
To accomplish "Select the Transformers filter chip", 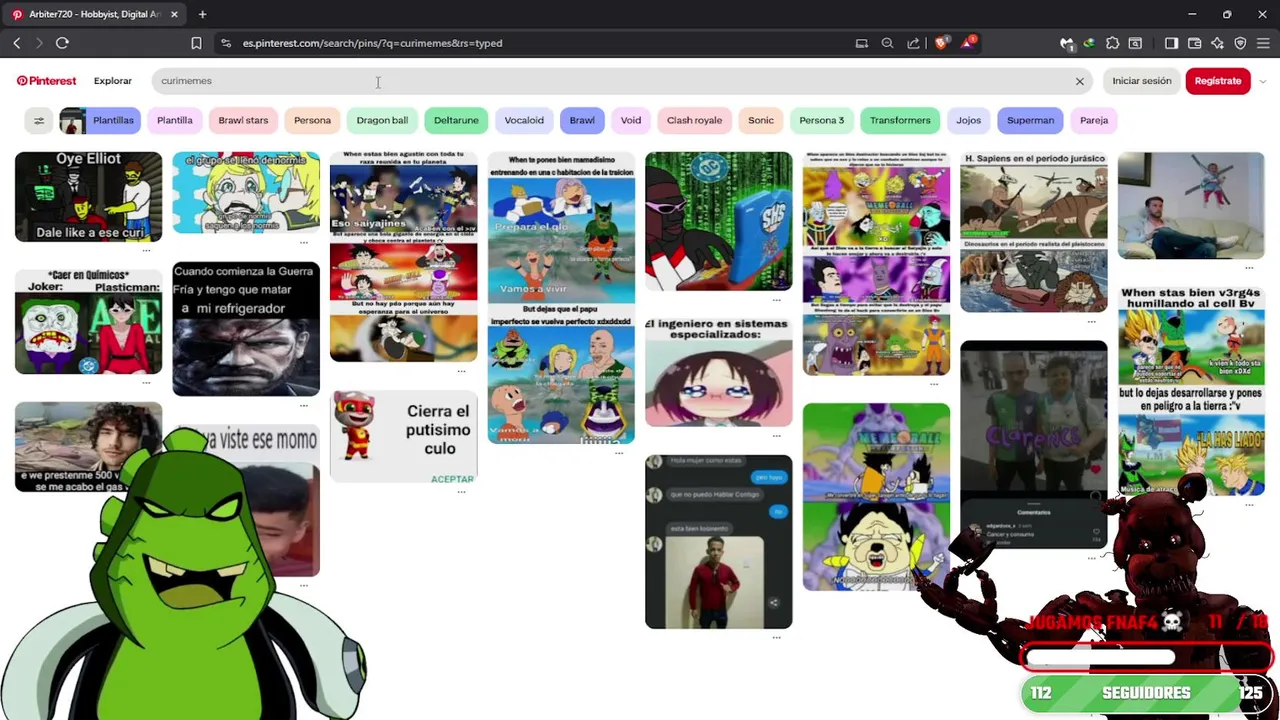I will [900, 121].
